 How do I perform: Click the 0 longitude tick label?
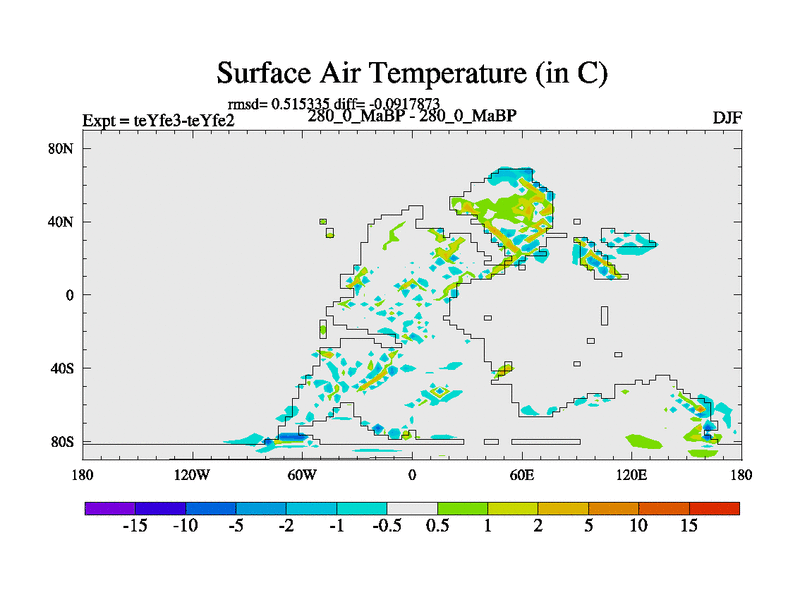click(x=412, y=473)
